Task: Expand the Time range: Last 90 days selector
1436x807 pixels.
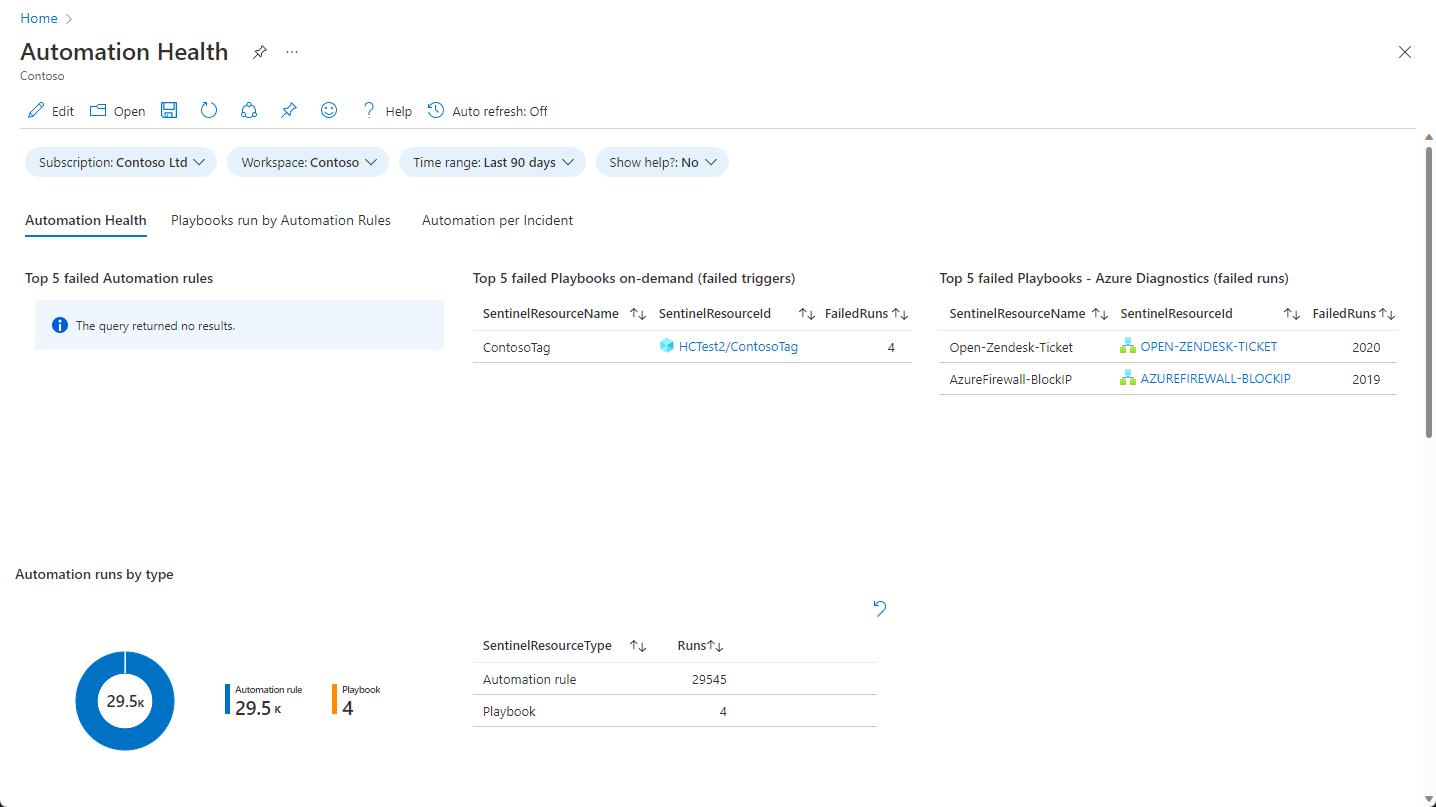Action: click(491, 161)
